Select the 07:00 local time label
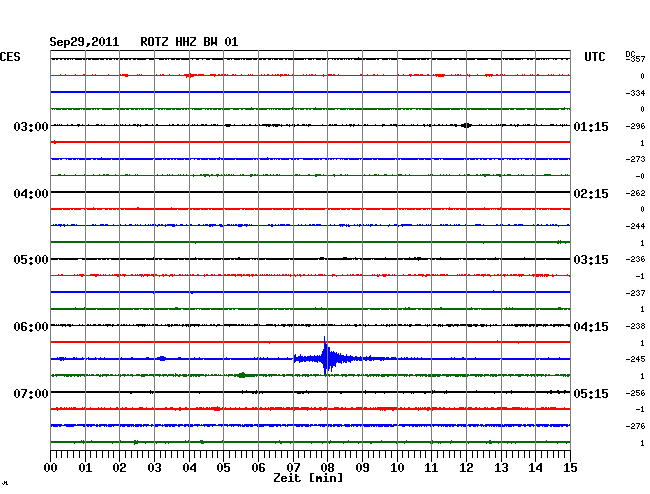 (31, 393)
